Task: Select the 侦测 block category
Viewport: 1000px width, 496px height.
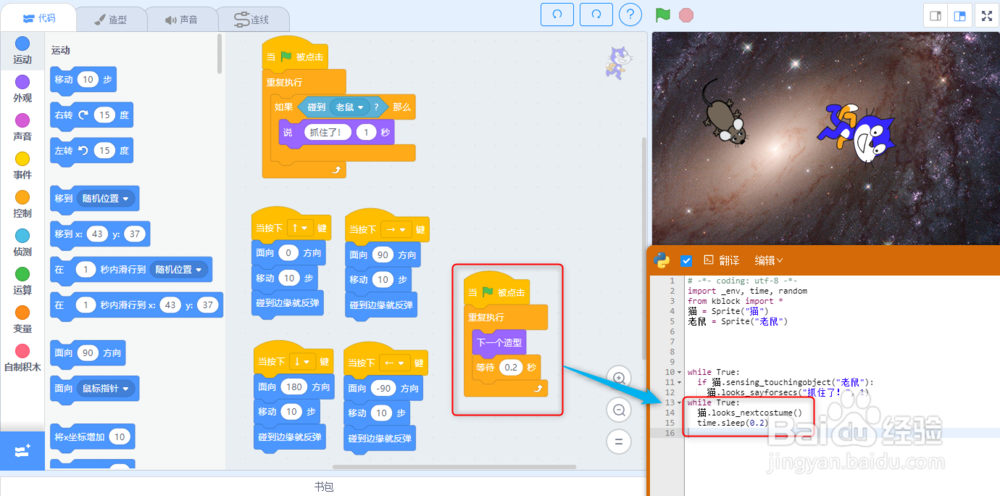Action: pos(22,243)
